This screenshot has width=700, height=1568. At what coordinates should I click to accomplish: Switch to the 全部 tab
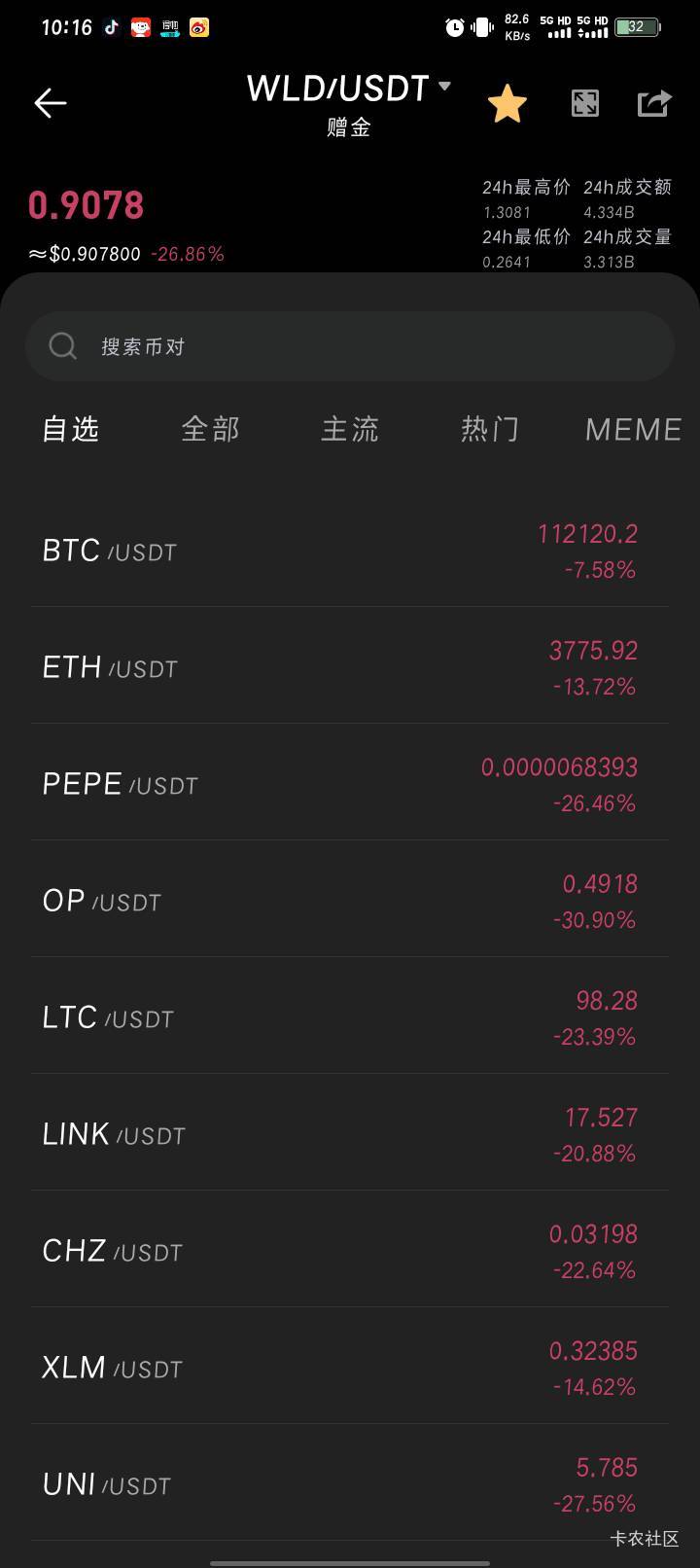tap(210, 429)
